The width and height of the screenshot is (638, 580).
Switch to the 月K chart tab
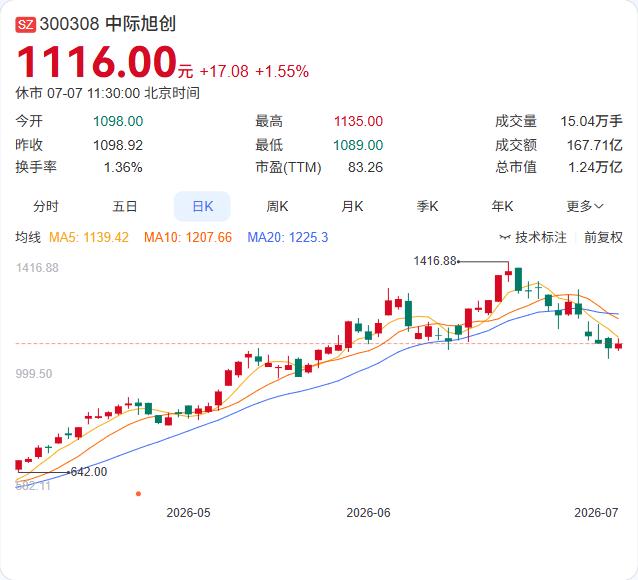pos(352,206)
